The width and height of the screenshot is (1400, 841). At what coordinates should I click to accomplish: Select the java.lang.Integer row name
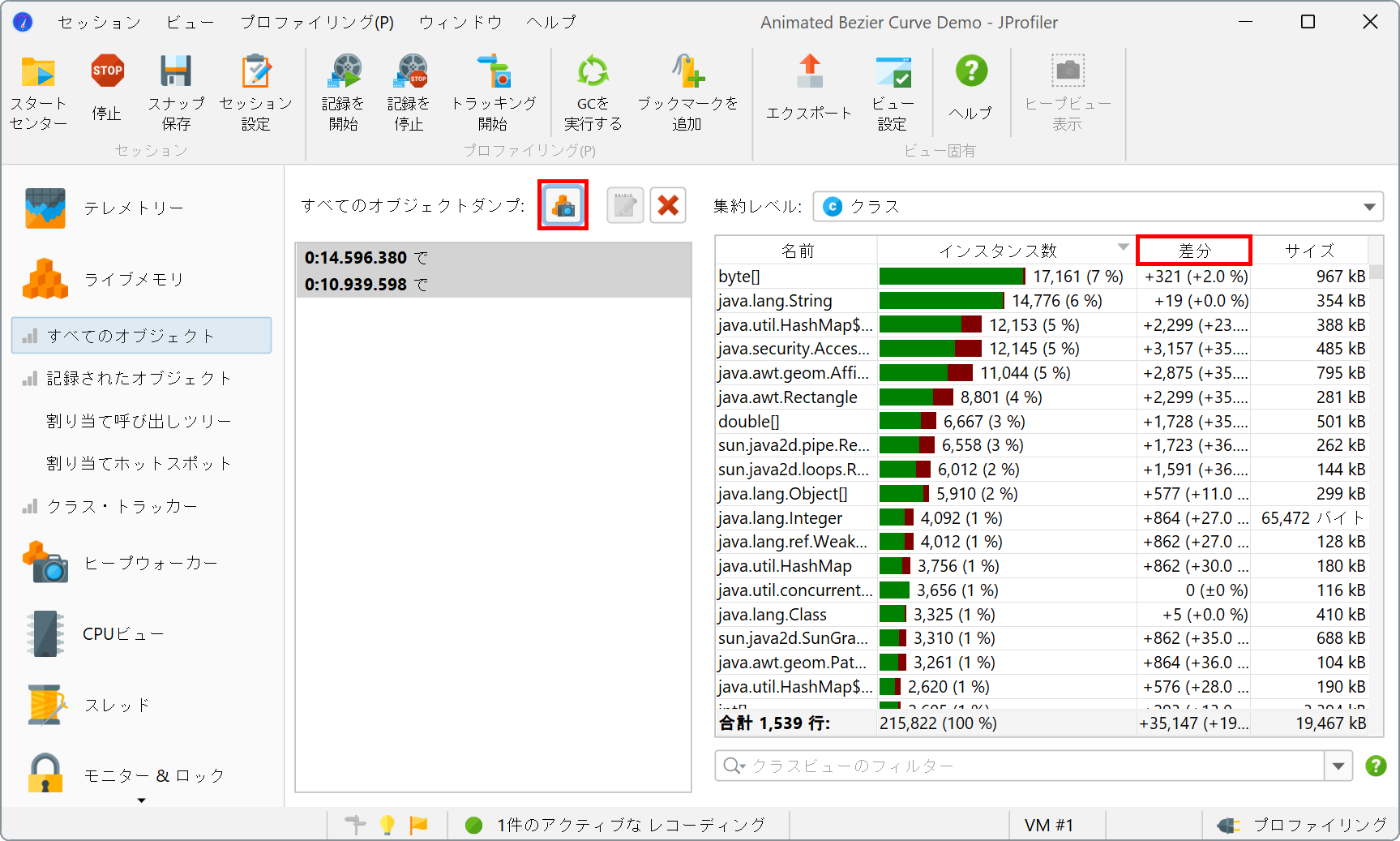pyautogui.click(x=780, y=517)
